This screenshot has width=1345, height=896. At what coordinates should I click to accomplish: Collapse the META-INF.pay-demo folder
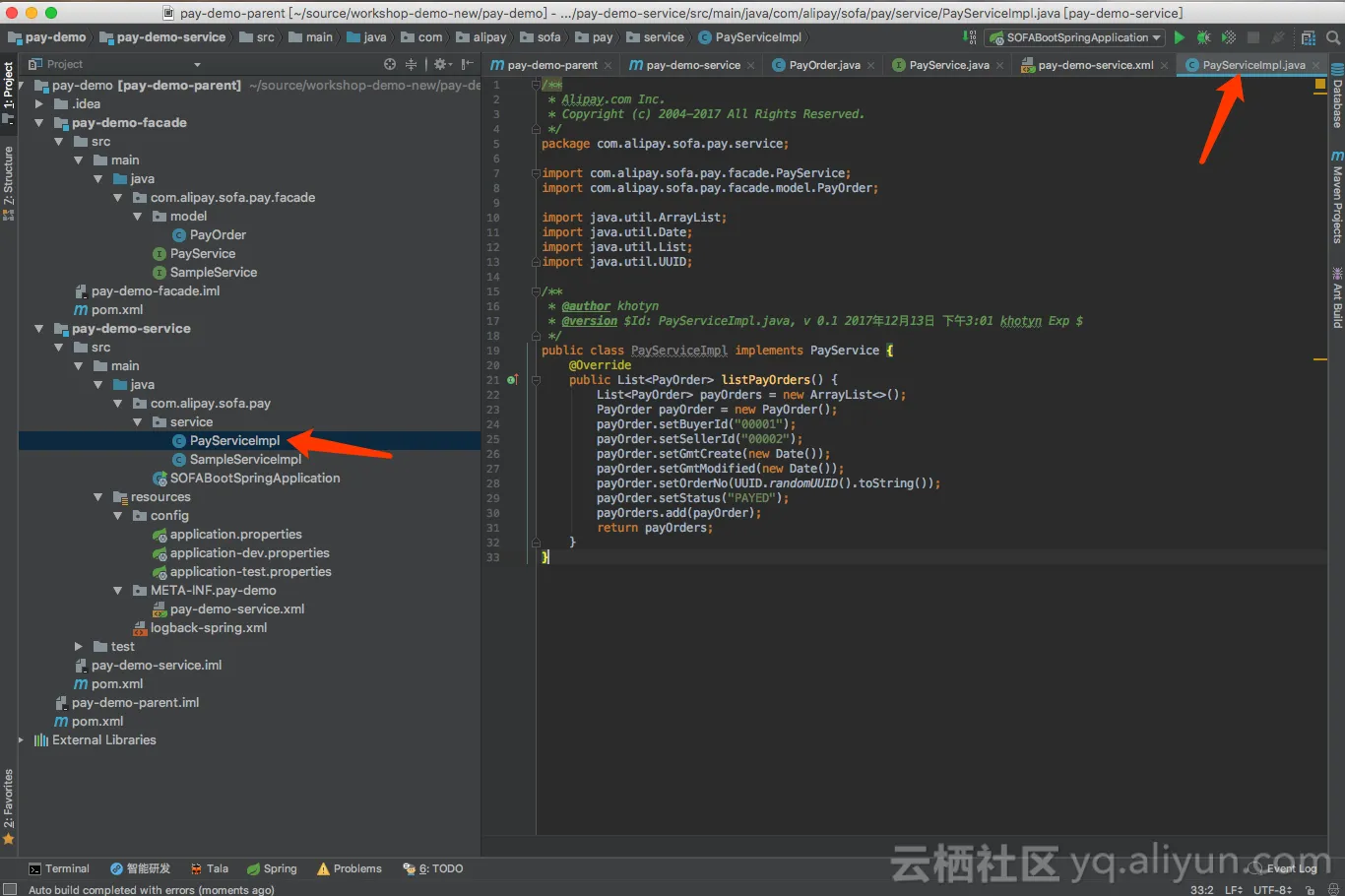tap(118, 591)
